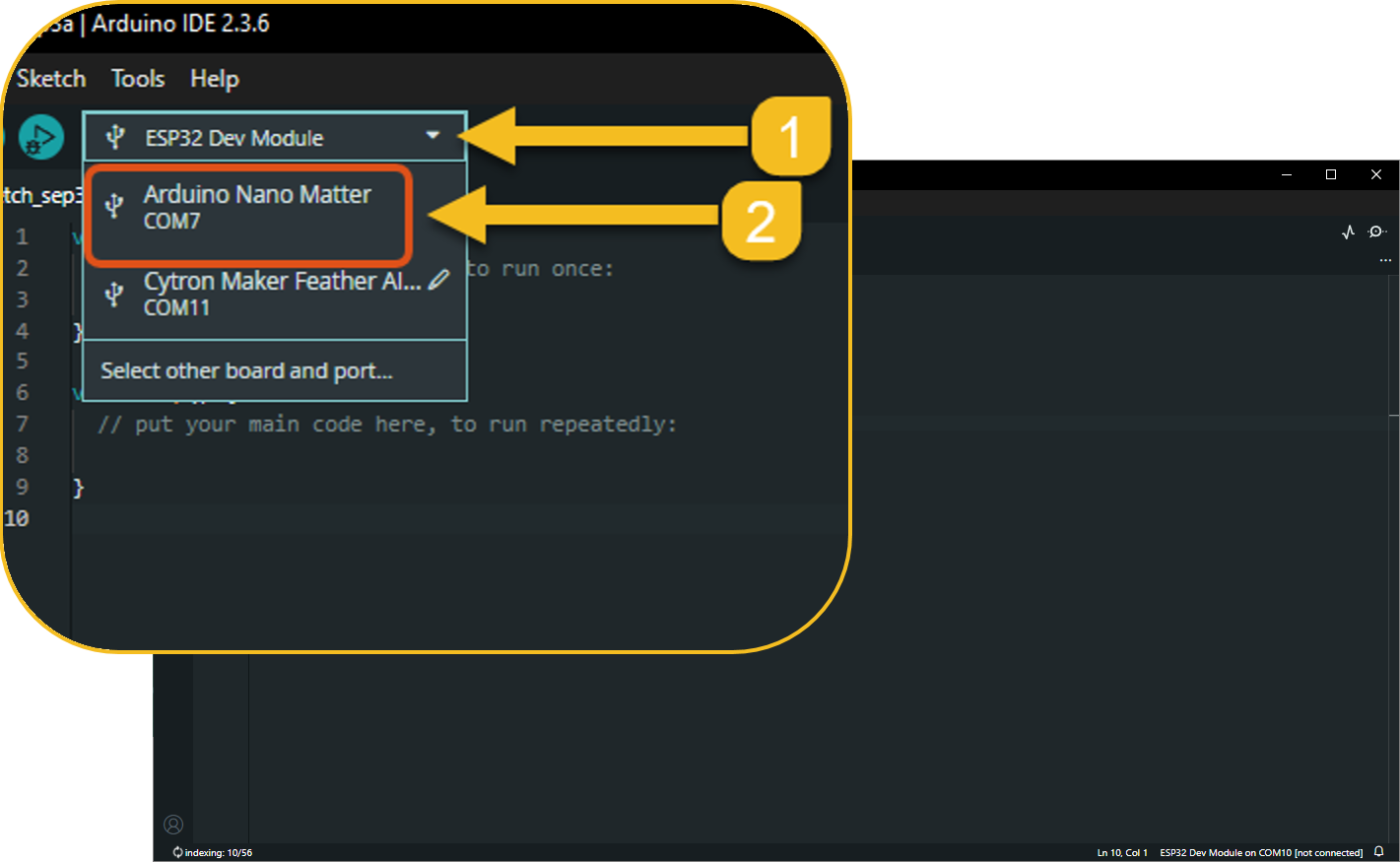Click the closing brace on line 9
This screenshot has height=862, width=1400.
tap(79, 488)
